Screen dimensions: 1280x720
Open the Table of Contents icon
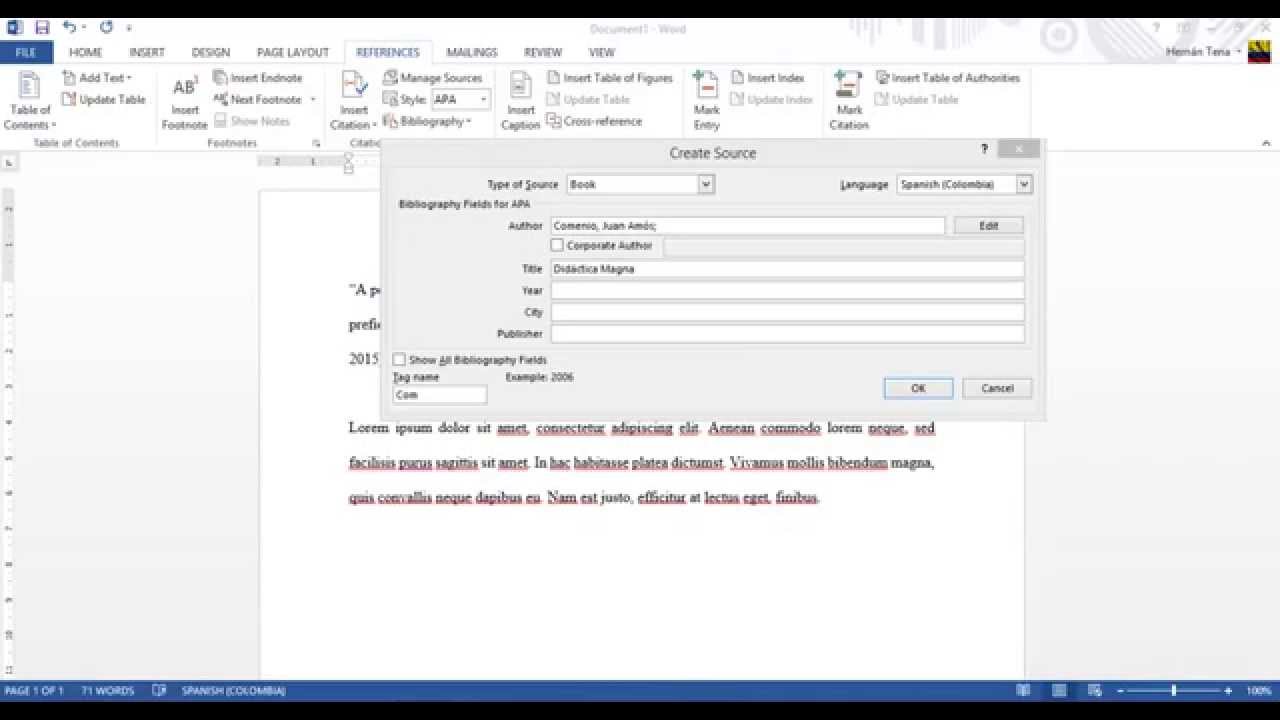(x=30, y=101)
